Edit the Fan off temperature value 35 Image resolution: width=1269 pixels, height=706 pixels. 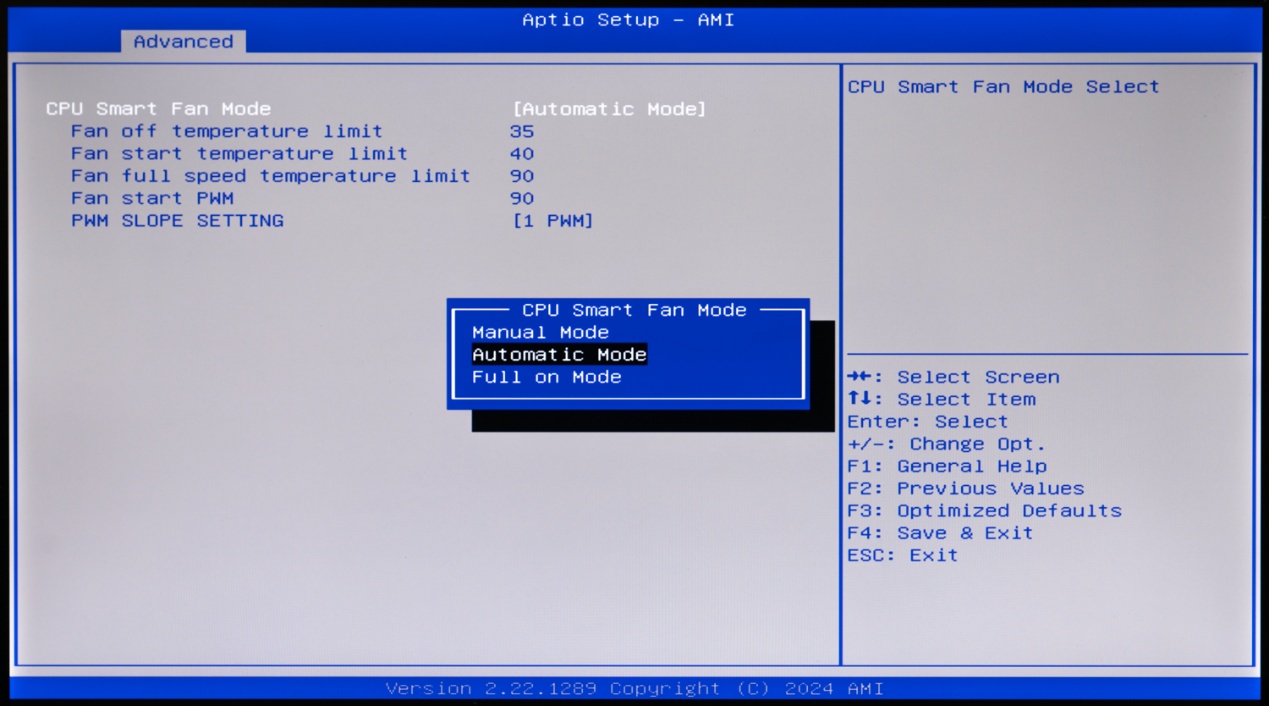[521, 131]
